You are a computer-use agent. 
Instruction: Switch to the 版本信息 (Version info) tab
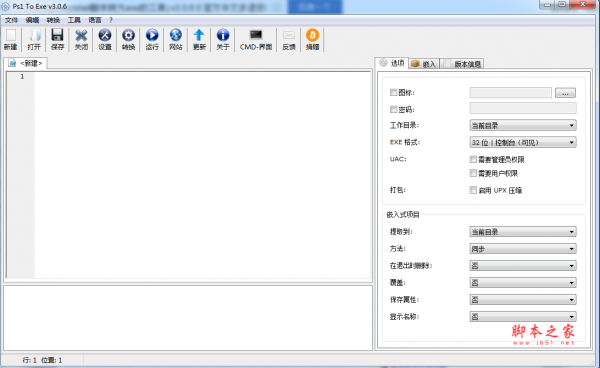(x=462, y=64)
